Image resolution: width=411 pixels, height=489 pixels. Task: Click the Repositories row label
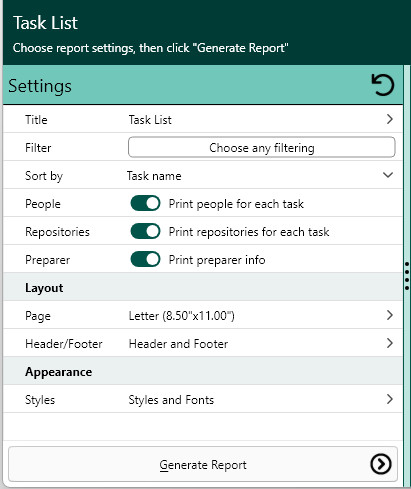(57, 232)
